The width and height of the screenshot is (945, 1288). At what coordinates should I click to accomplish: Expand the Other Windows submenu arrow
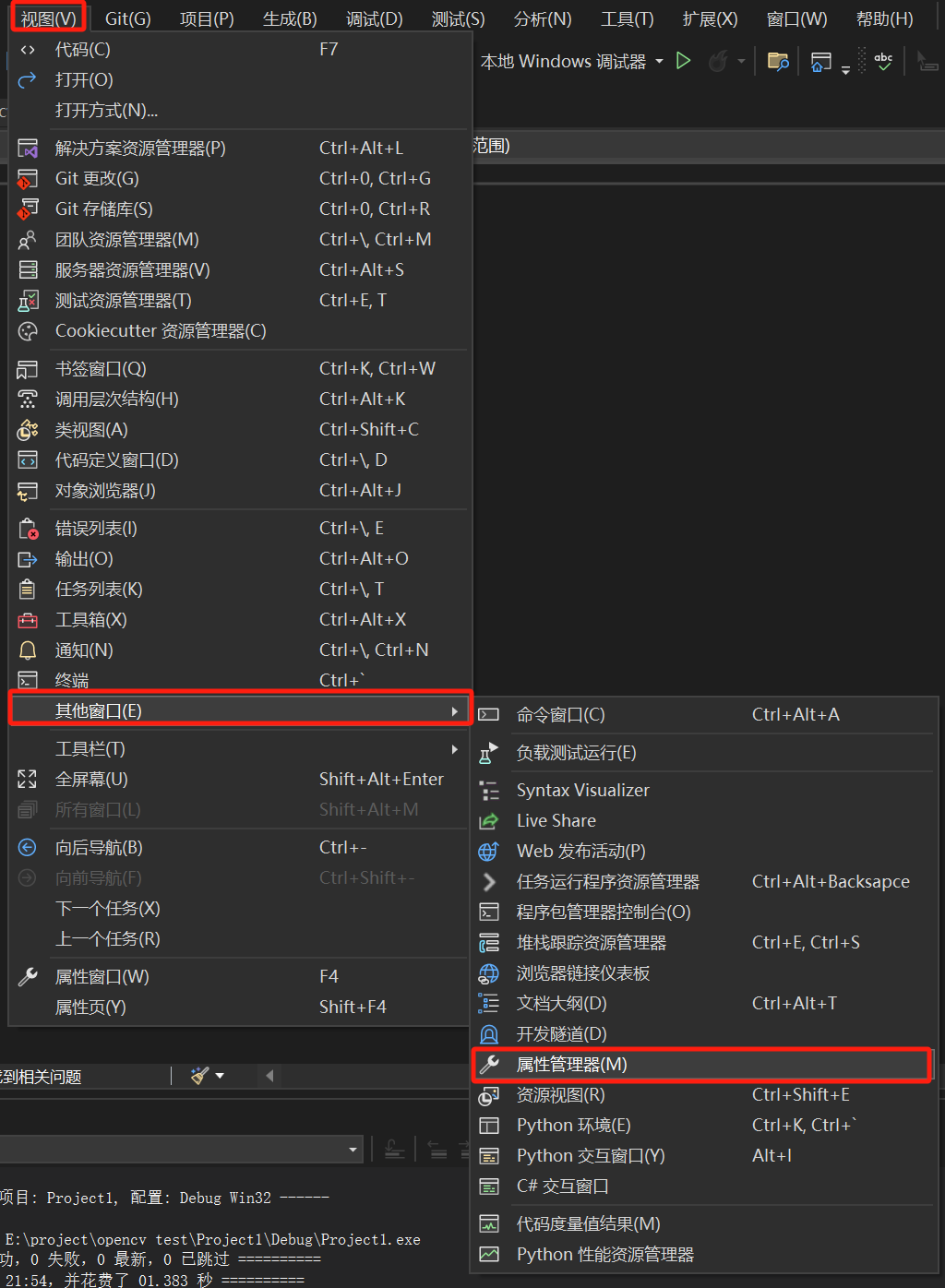pos(454,711)
